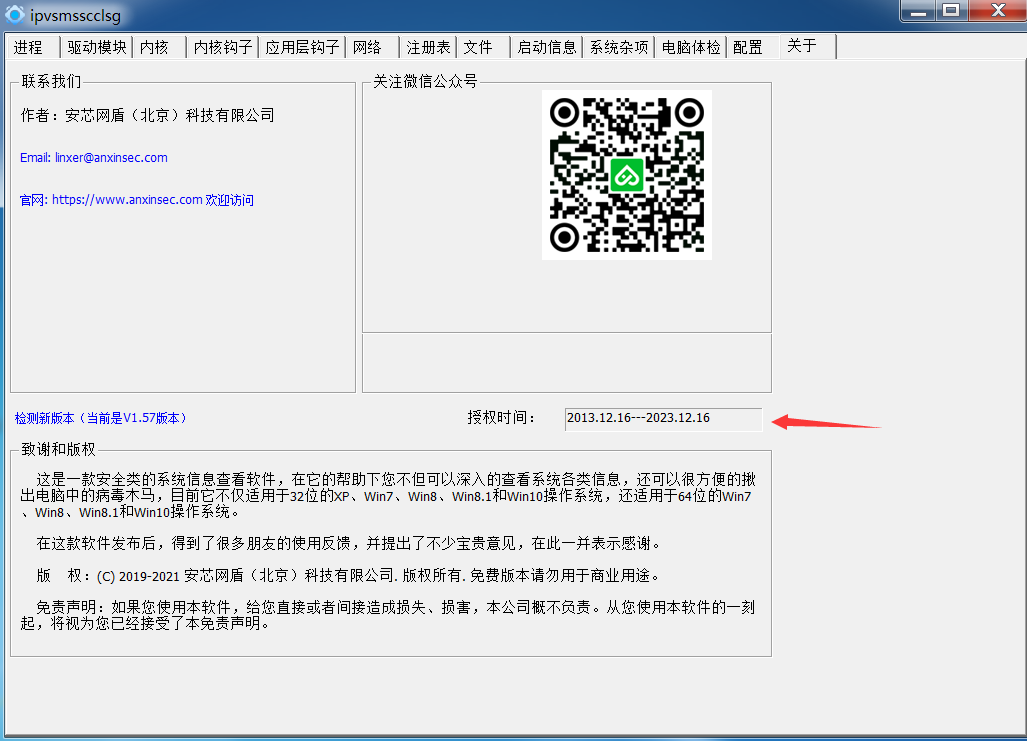Viewport: 1027px width, 741px height.
Task: Minimize the ipvsmsscclsg window
Action: click(918, 11)
